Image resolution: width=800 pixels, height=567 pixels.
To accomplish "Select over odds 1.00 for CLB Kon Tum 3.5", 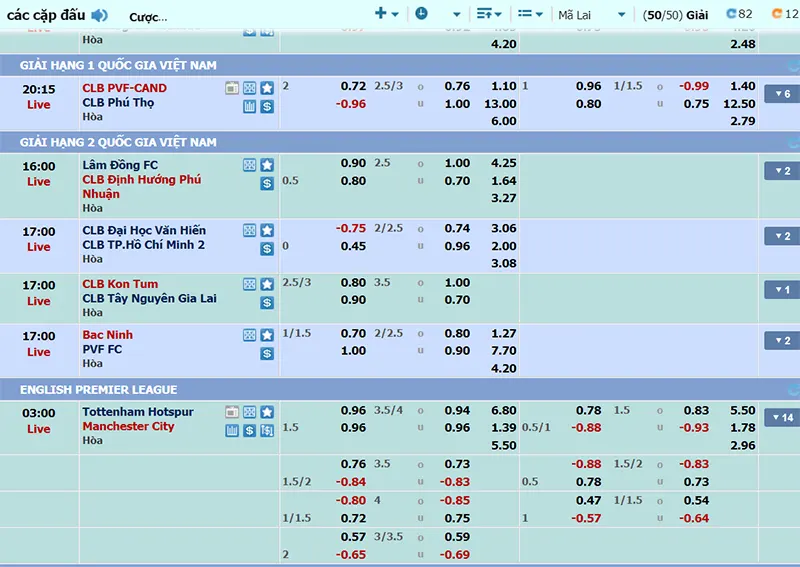I will click(457, 283).
